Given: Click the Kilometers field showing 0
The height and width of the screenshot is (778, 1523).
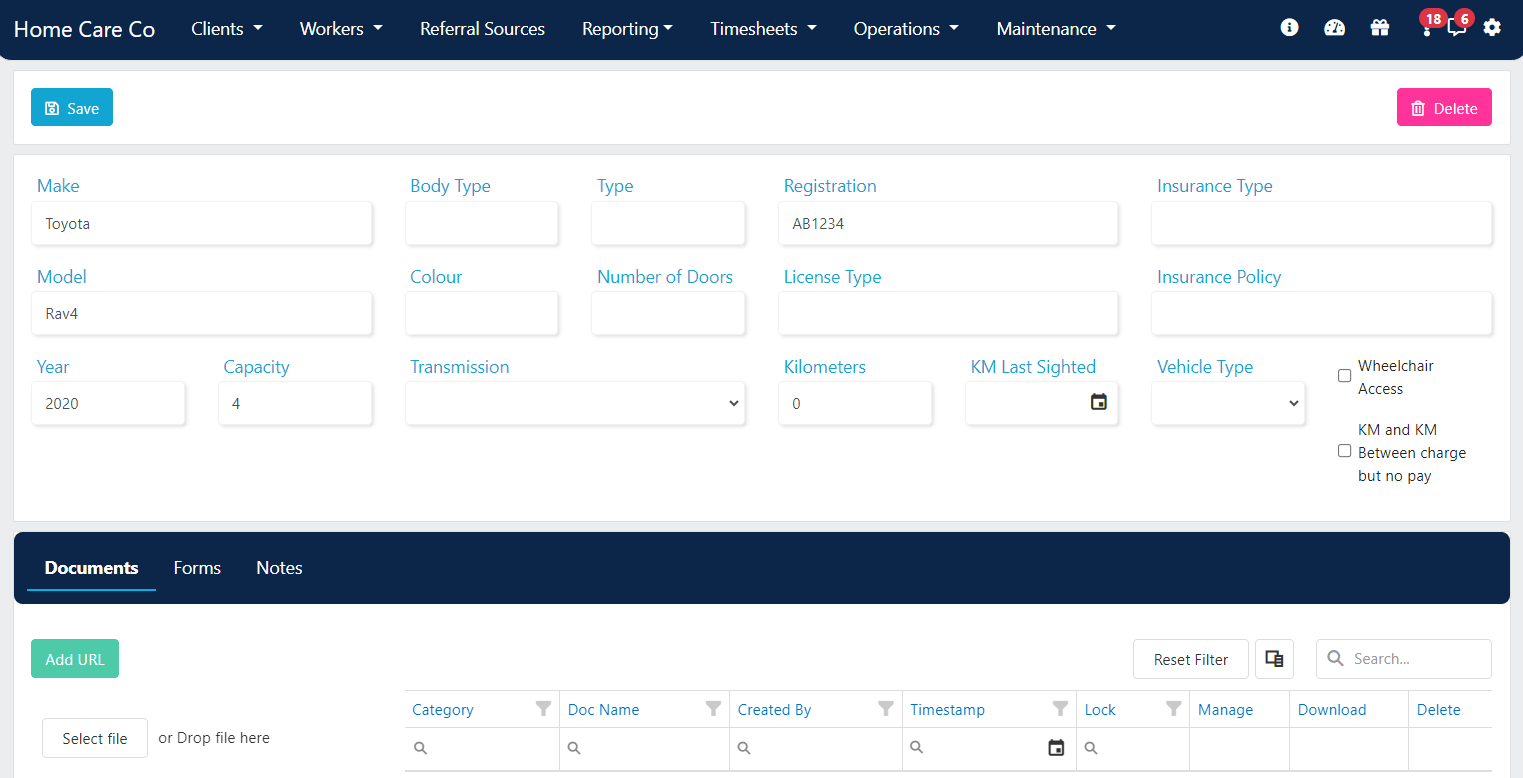Looking at the screenshot, I should click(855, 403).
